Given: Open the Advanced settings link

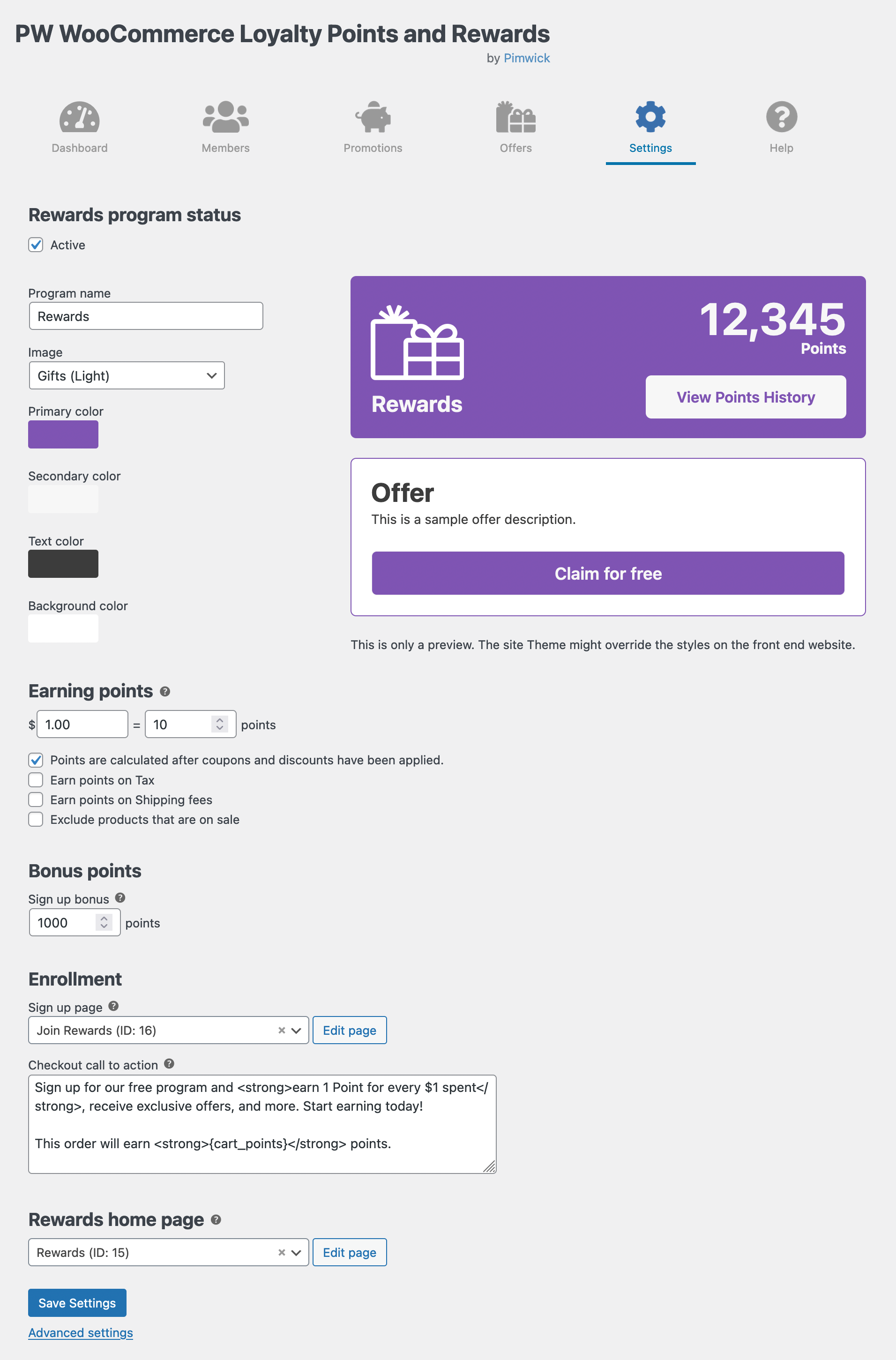Looking at the screenshot, I should (81, 1332).
